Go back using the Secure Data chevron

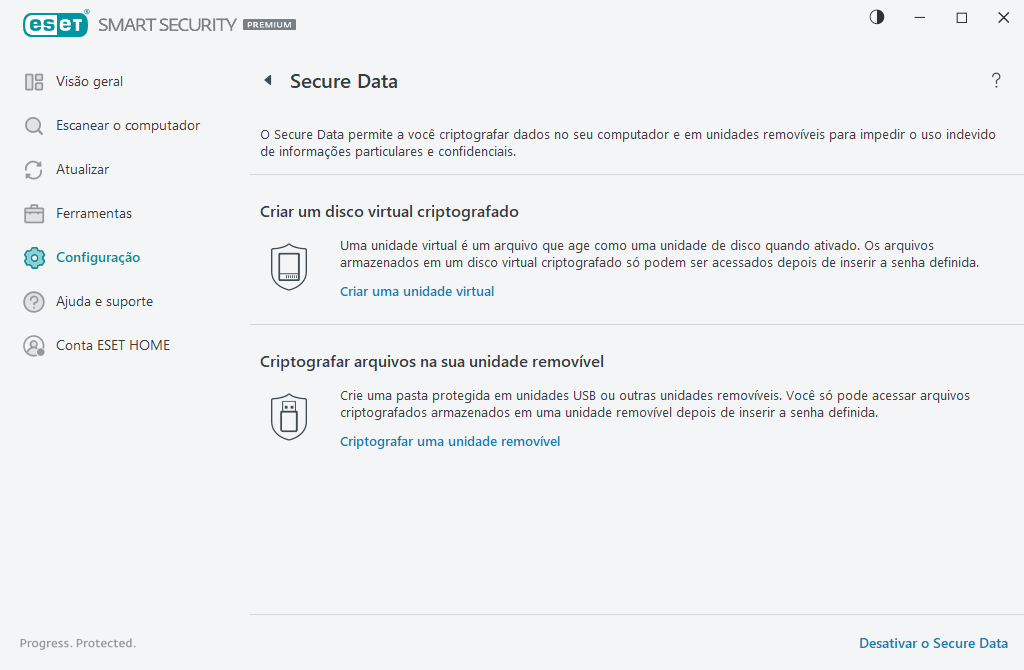tap(268, 80)
